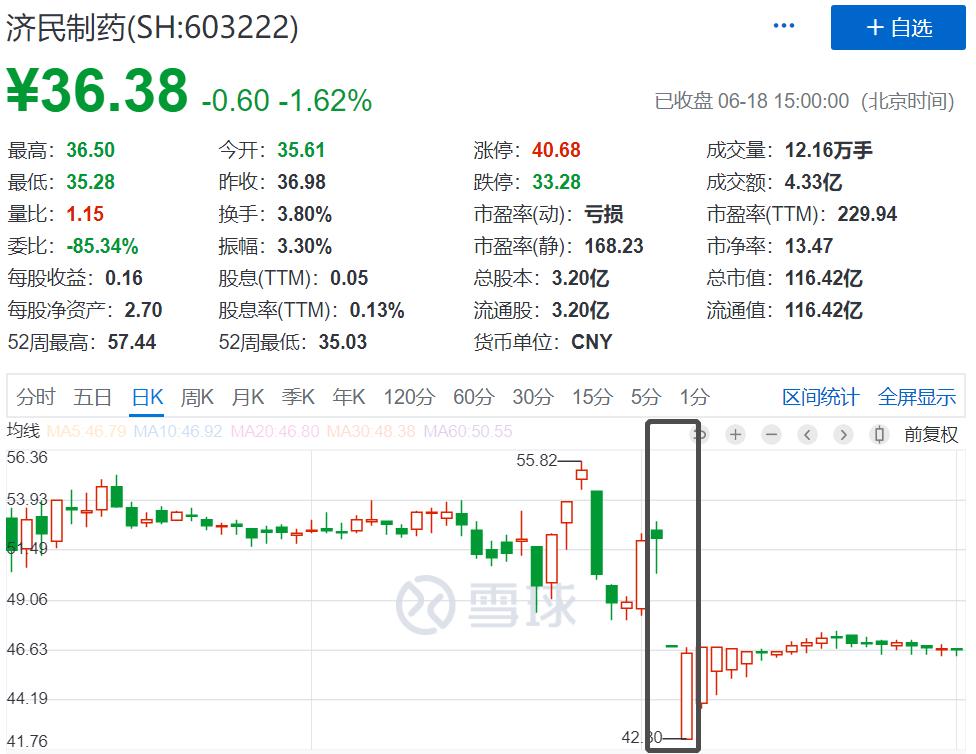Switch to the 周K weekly chart tab

tap(196, 396)
